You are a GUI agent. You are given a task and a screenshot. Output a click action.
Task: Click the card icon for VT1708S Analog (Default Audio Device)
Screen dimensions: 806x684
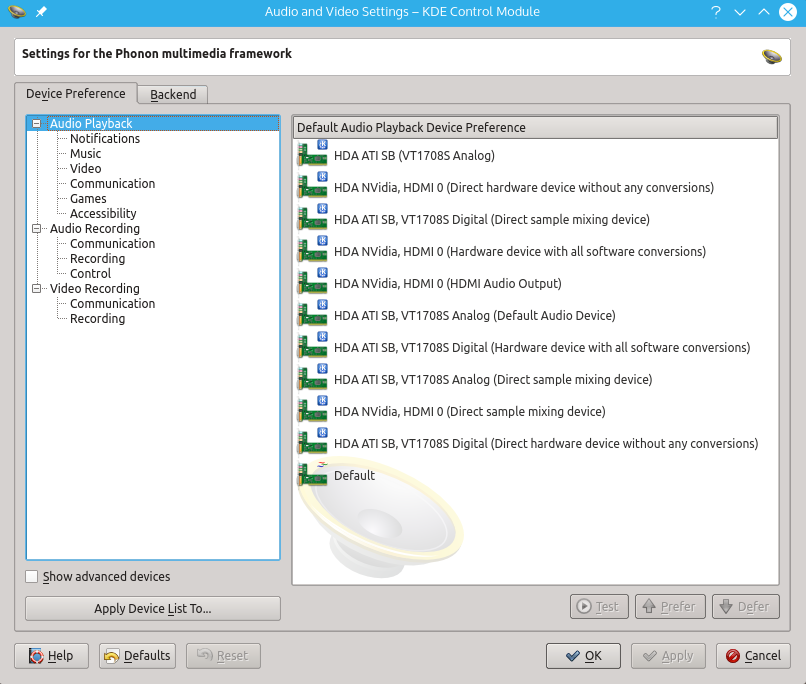click(x=312, y=315)
